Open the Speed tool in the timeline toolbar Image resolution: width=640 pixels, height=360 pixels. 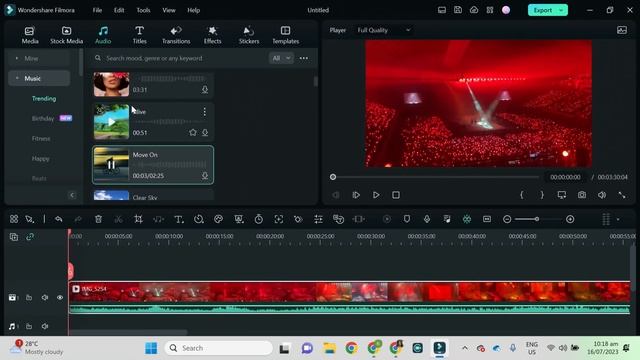click(199, 219)
